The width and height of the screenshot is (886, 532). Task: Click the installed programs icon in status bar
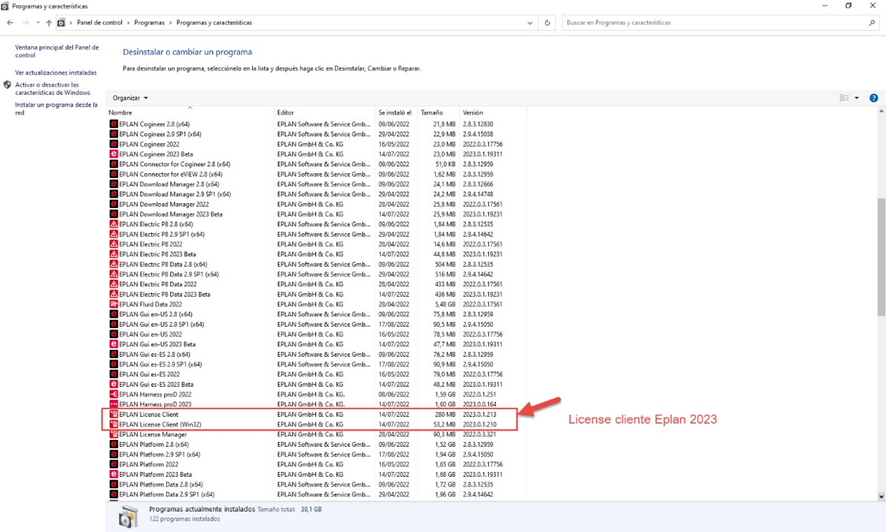click(x=128, y=516)
